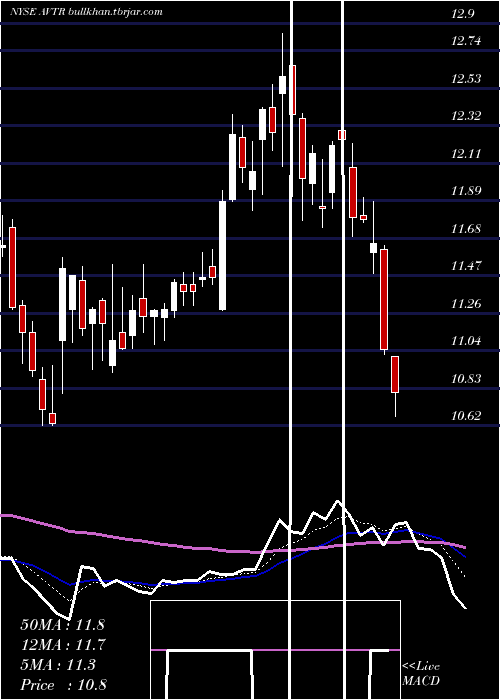Screen dimensions: 500x700
Task: Select the highest candlestick near 12.53
Action: coord(282,85)
